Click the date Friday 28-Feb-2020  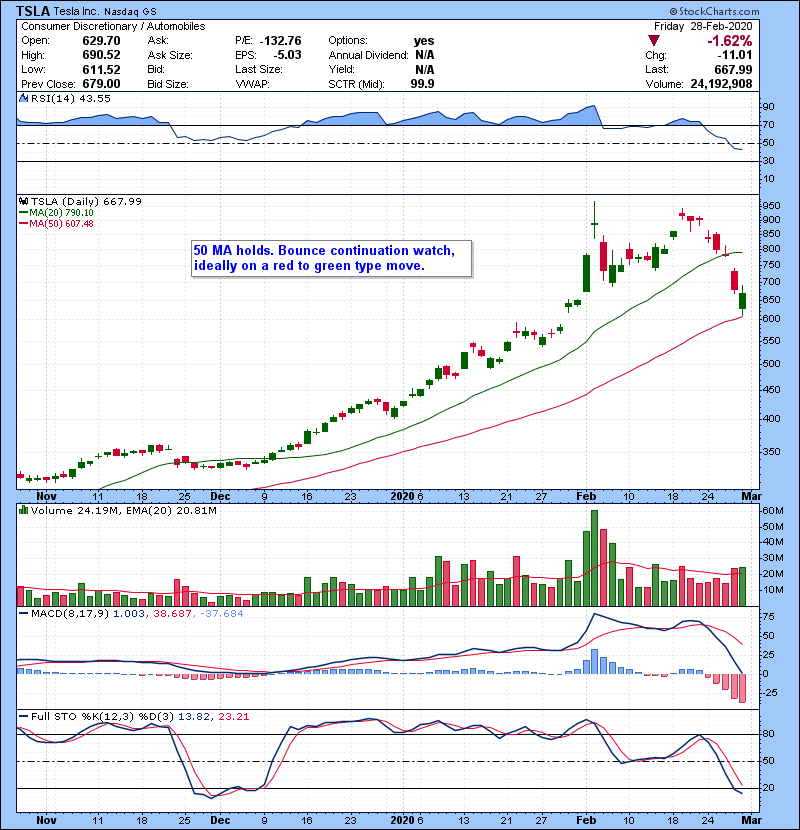click(703, 26)
